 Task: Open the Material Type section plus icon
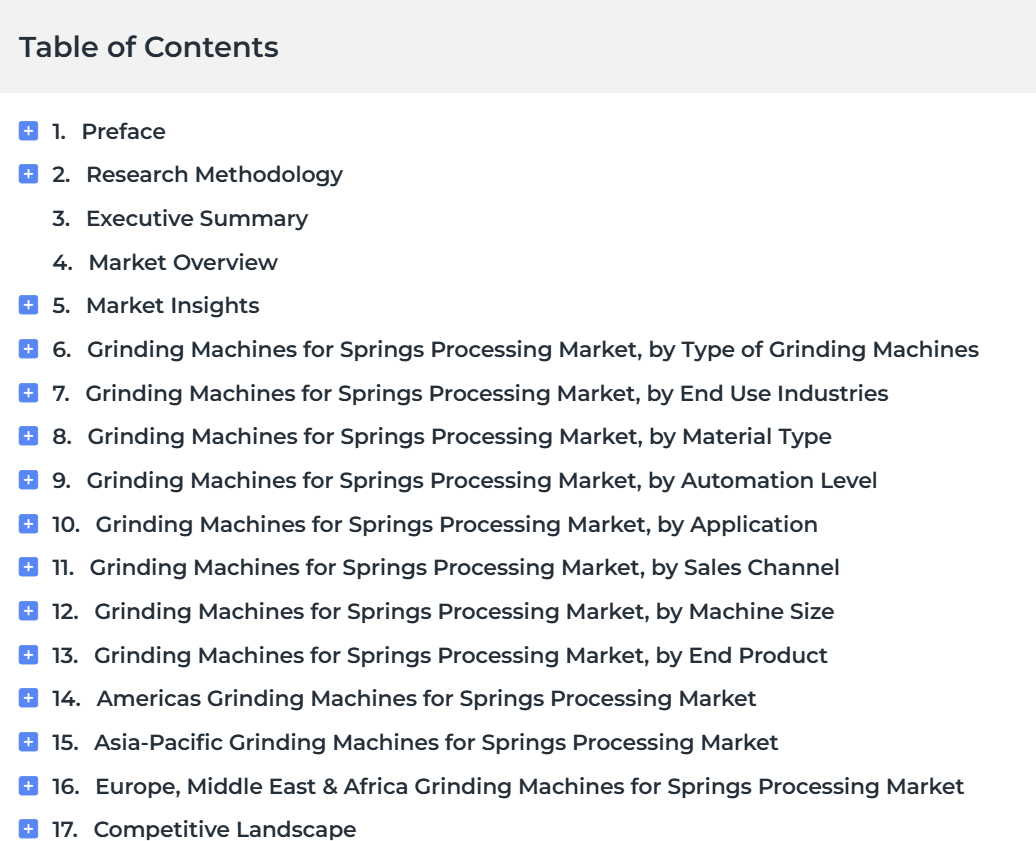click(28, 436)
